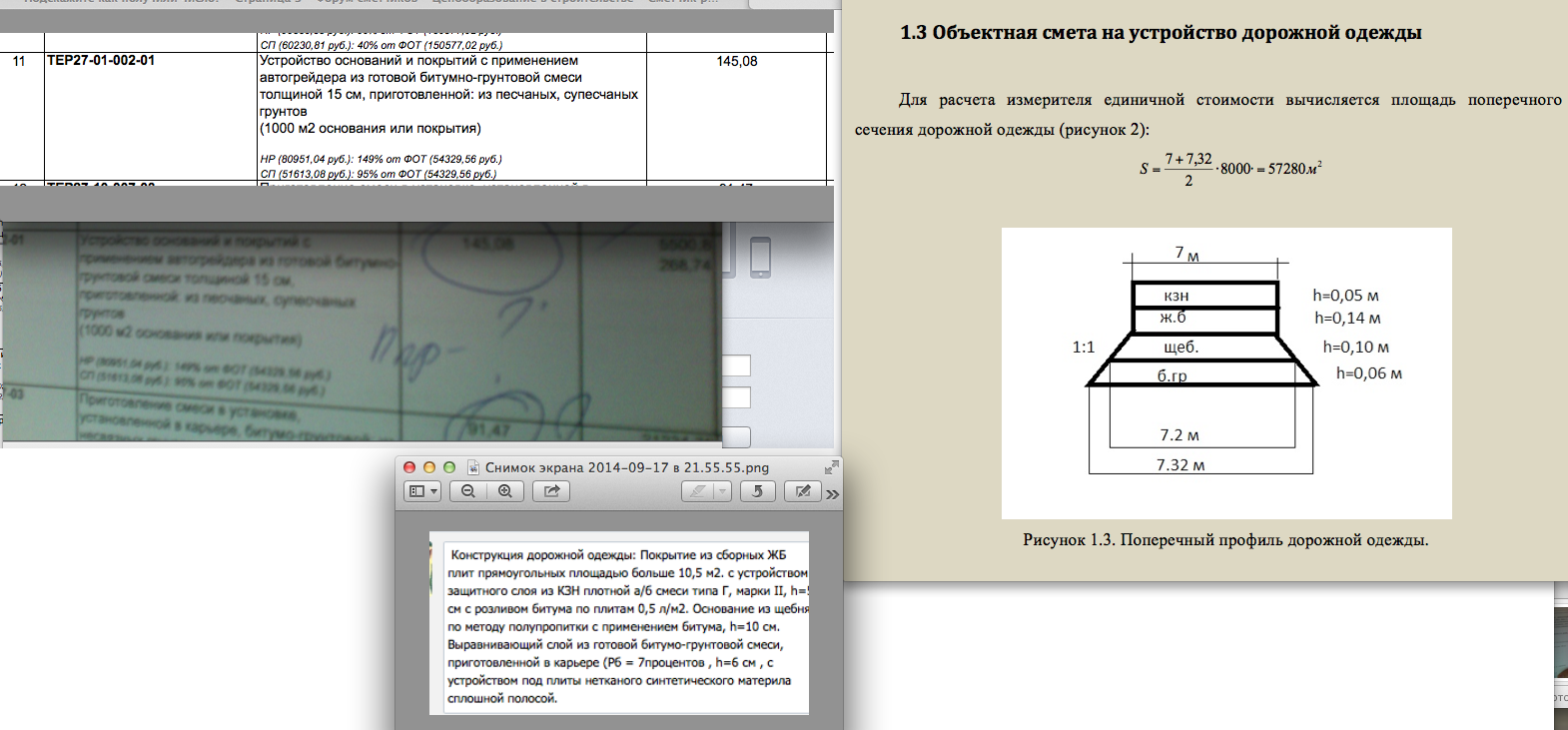The image size is (1568, 730).
Task: Select the upper input field beside the photo
Action: [736, 366]
